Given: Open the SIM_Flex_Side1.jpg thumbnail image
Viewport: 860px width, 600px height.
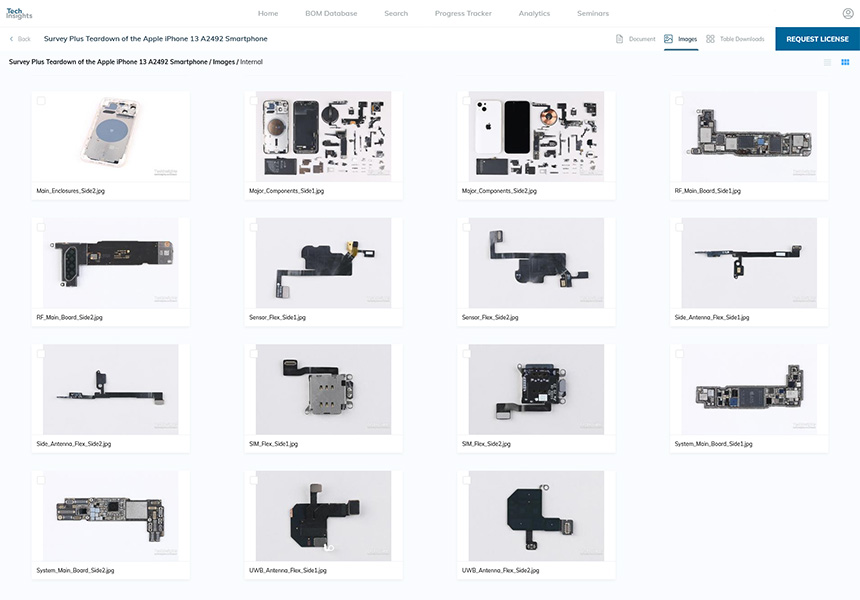Looking at the screenshot, I should 324,389.
